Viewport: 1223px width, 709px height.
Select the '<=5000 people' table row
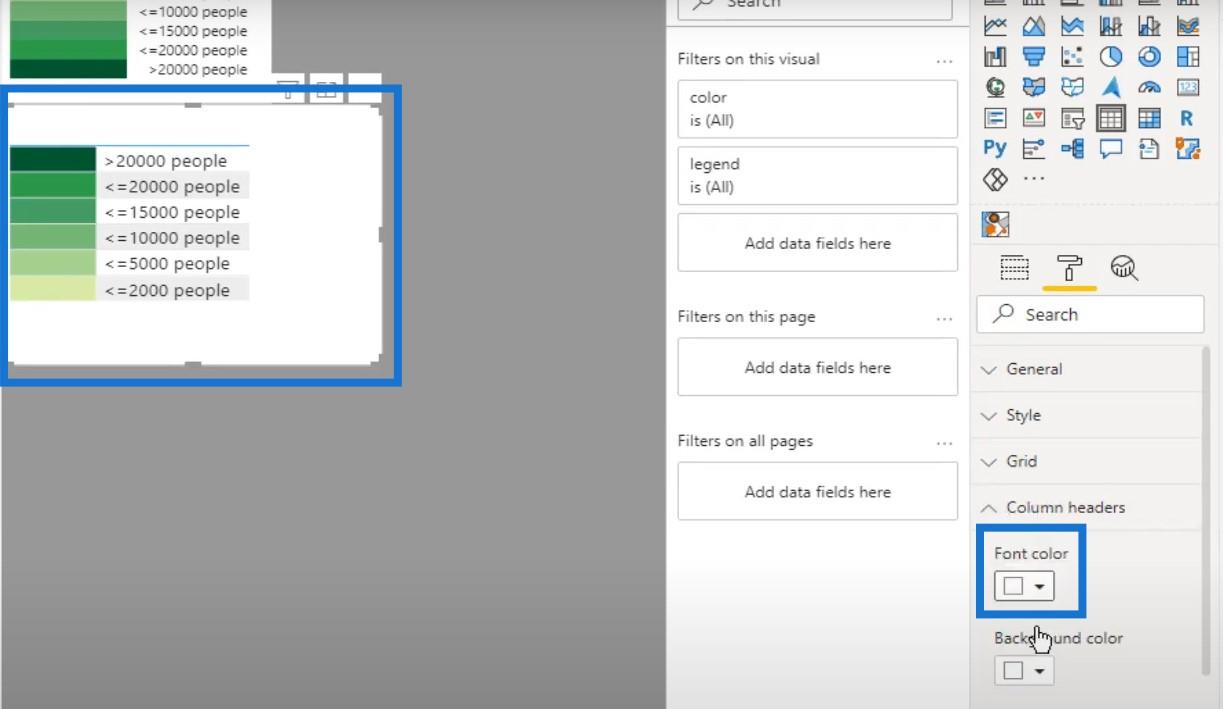[x=129, y=264]
